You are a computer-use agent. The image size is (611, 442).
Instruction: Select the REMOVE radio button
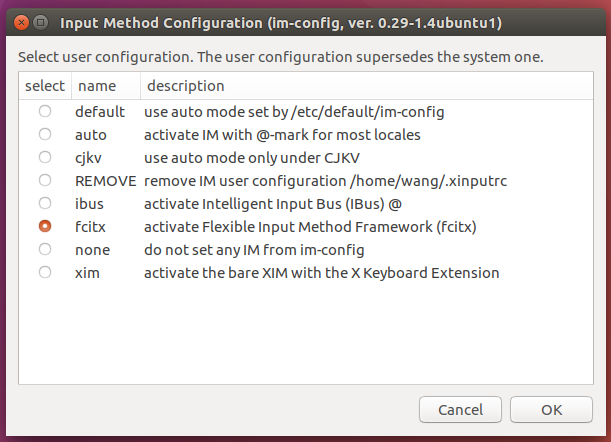[x=45, y=180]
